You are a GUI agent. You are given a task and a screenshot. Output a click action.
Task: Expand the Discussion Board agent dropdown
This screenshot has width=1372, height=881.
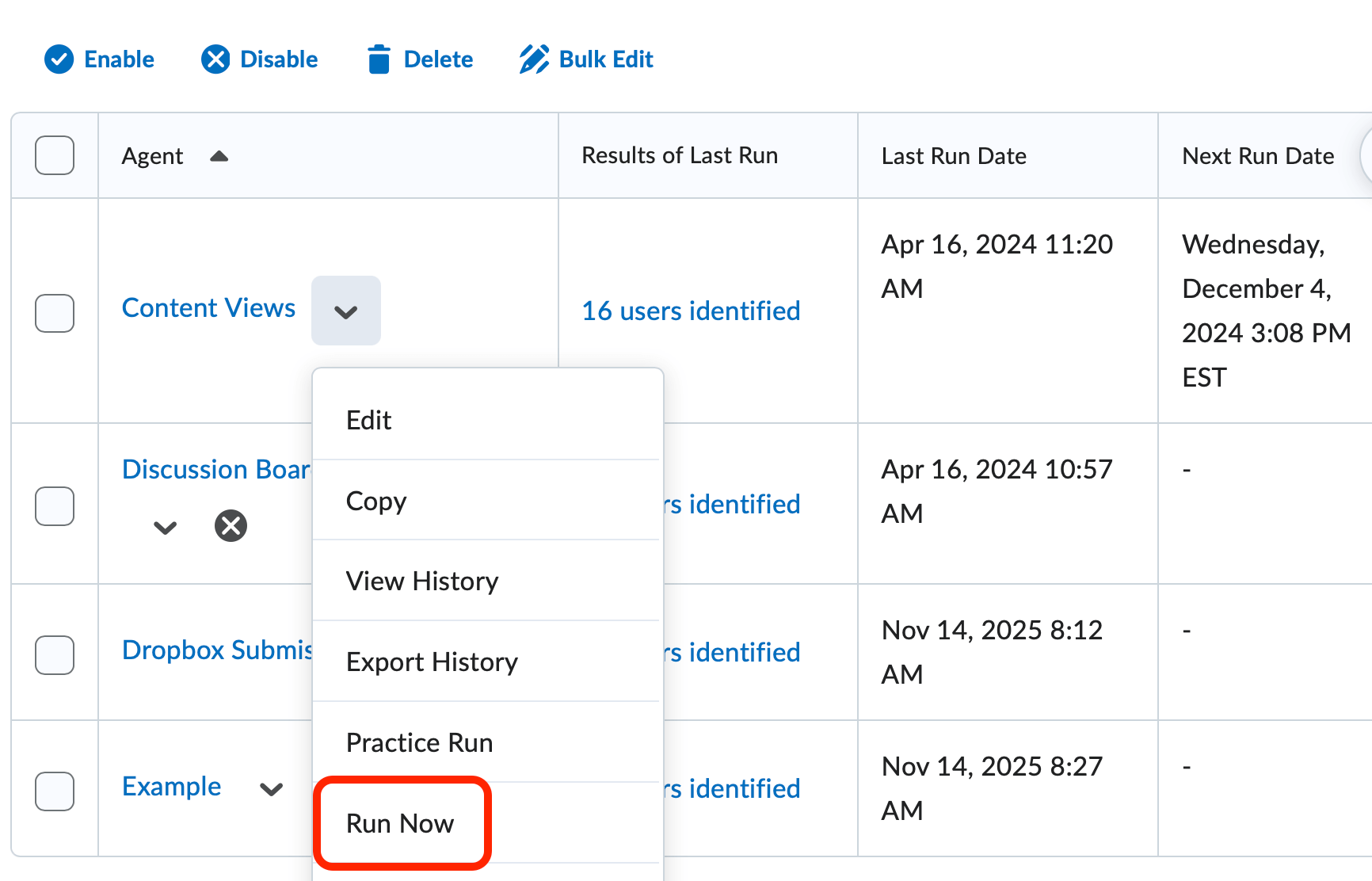[165, 527]
